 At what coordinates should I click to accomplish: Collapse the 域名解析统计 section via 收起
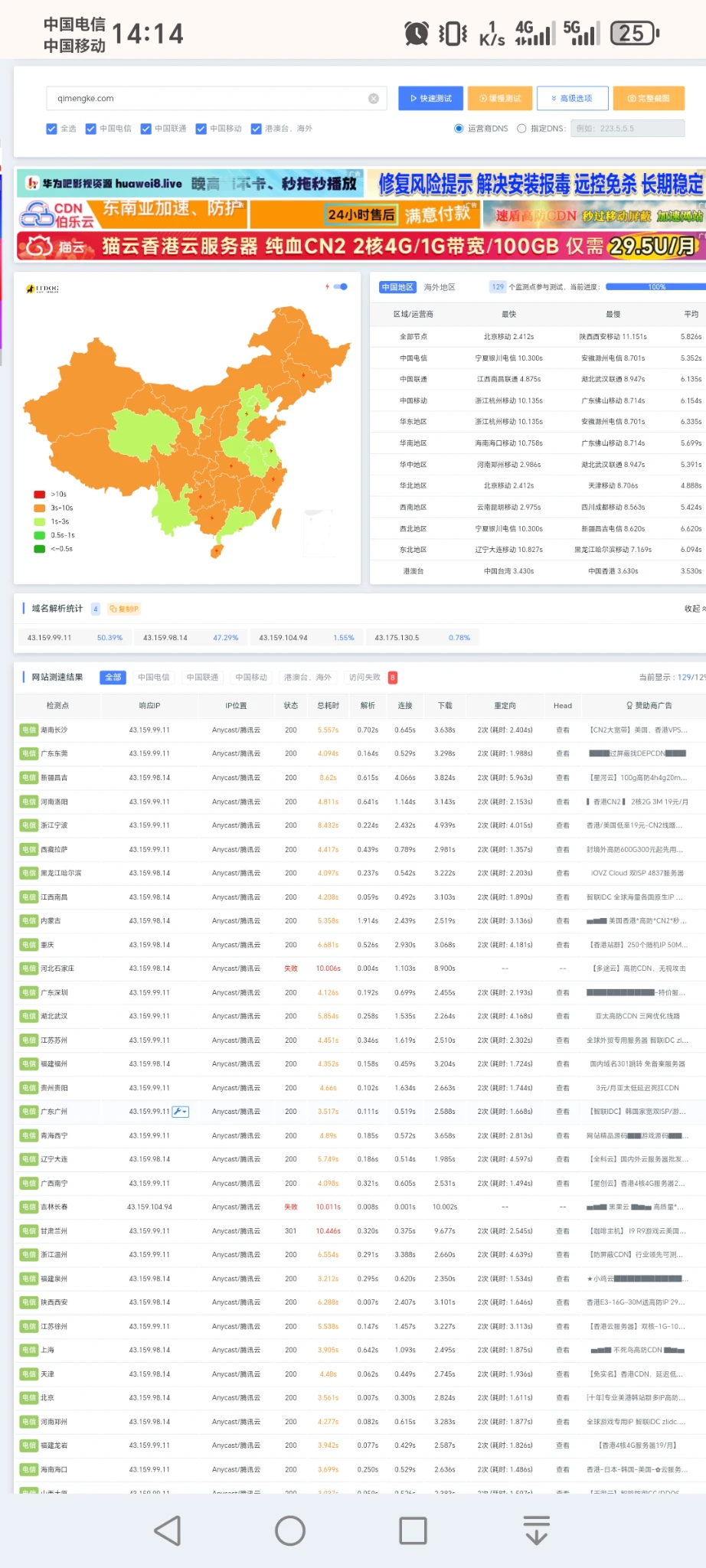694,609
